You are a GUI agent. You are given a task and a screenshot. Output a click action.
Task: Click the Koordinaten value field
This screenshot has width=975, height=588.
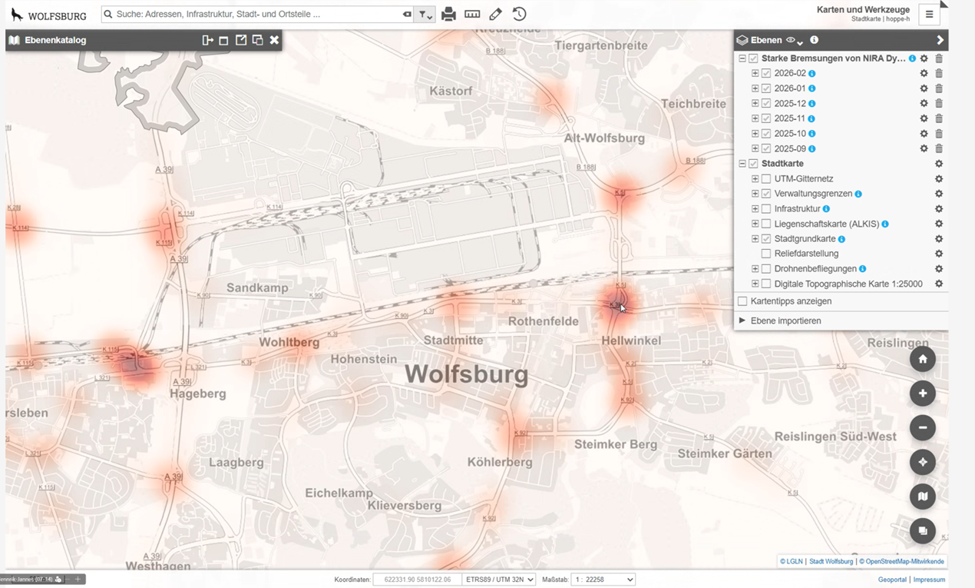click(417, 579)
